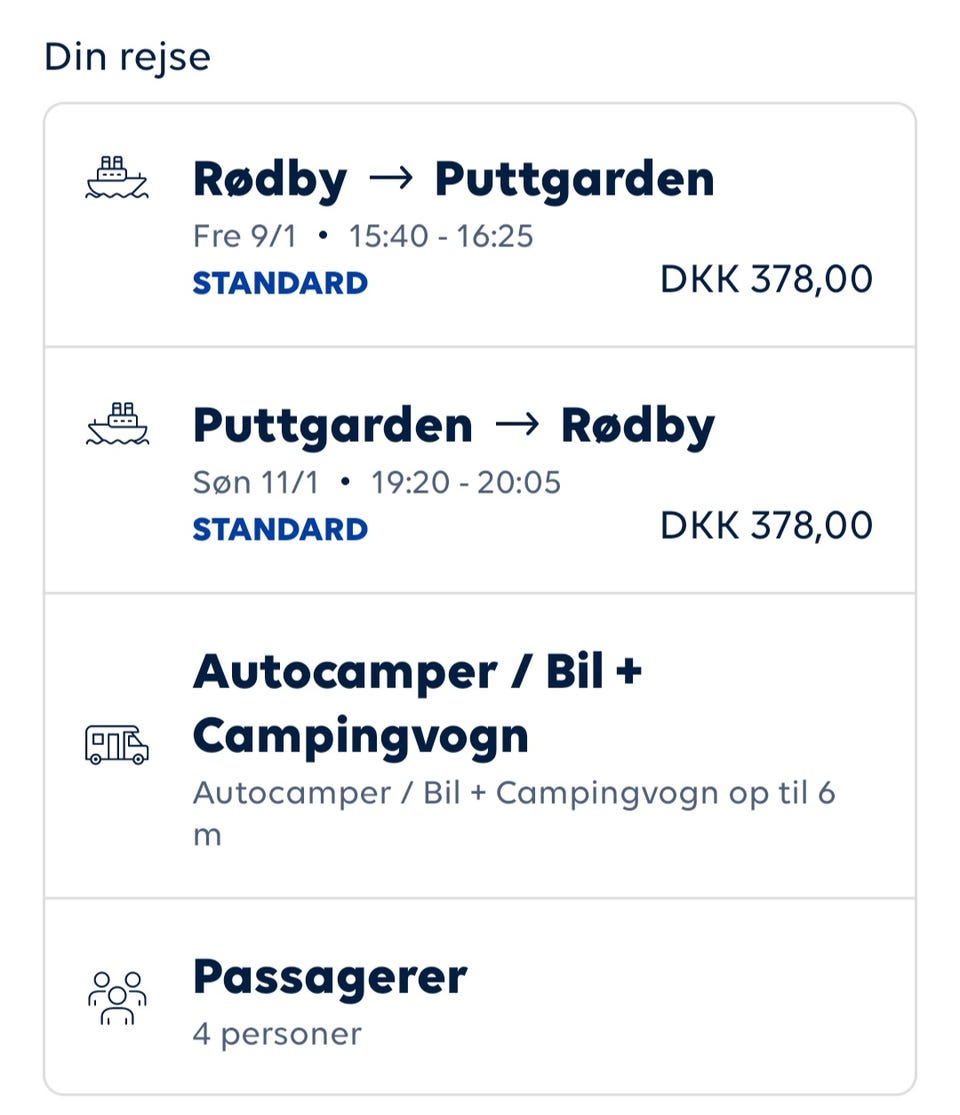Click the ferry icon beside Rødby → Puttgarden
Screen dimensions: 960x1115
(117, 179)
